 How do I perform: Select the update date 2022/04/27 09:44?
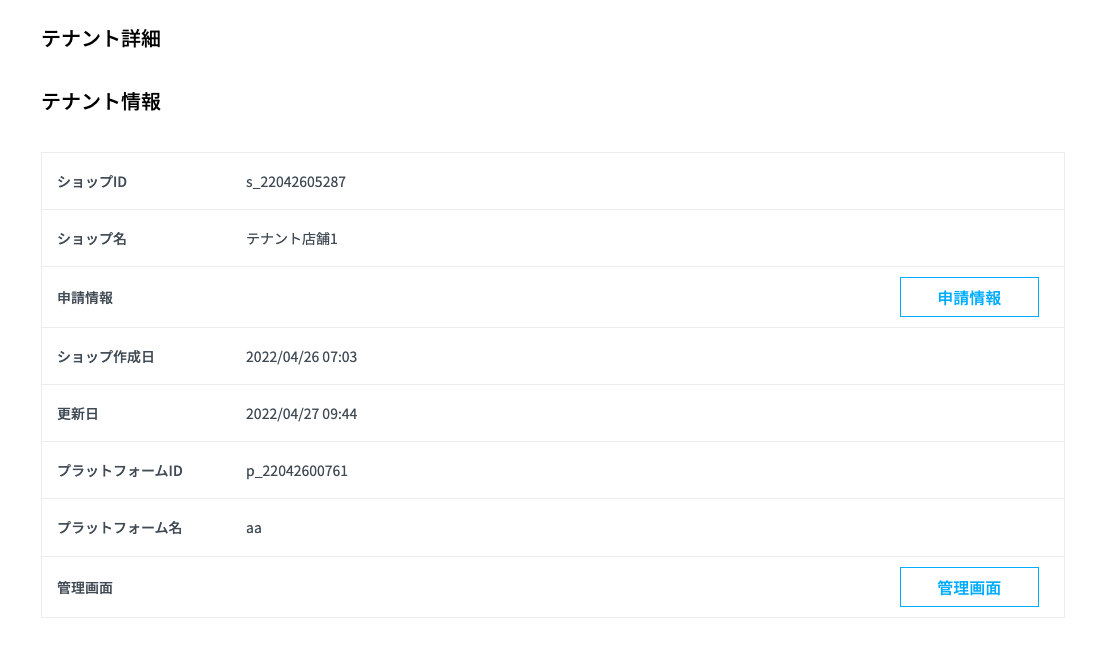302,413
